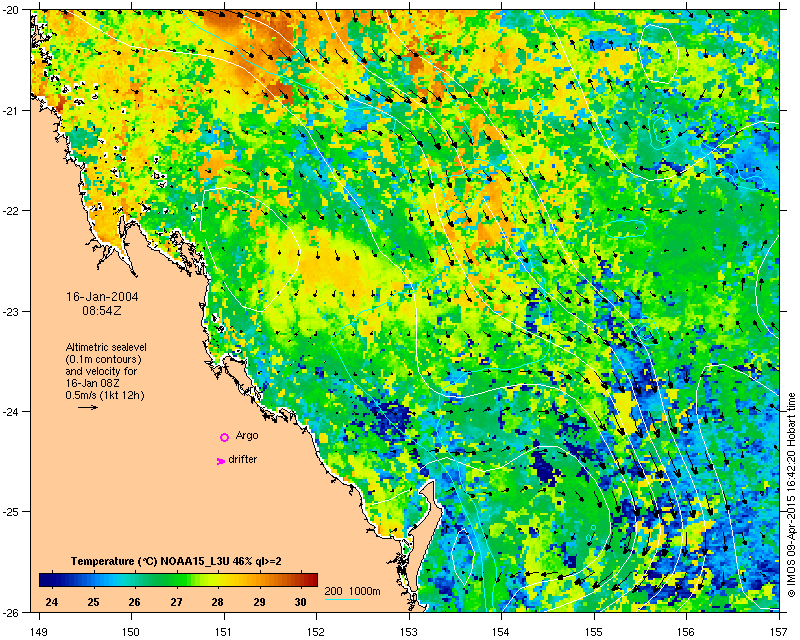Click the '0.5m/s (1kt 12h)' text
Viewport: 800px width, 640px height.
pyautogui.click(x=105, y=395)
